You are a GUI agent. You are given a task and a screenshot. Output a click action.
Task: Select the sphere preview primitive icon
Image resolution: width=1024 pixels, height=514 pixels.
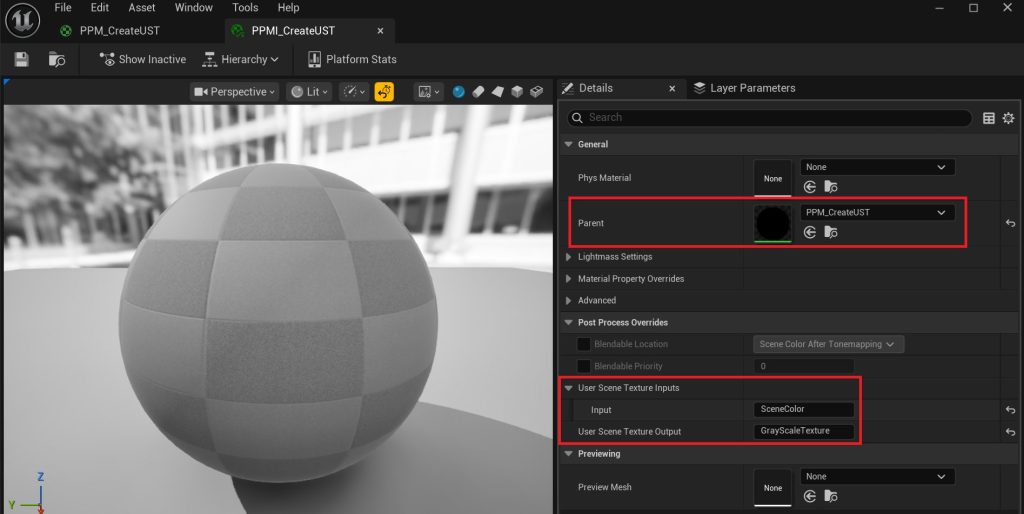click(x=458, y=92)
